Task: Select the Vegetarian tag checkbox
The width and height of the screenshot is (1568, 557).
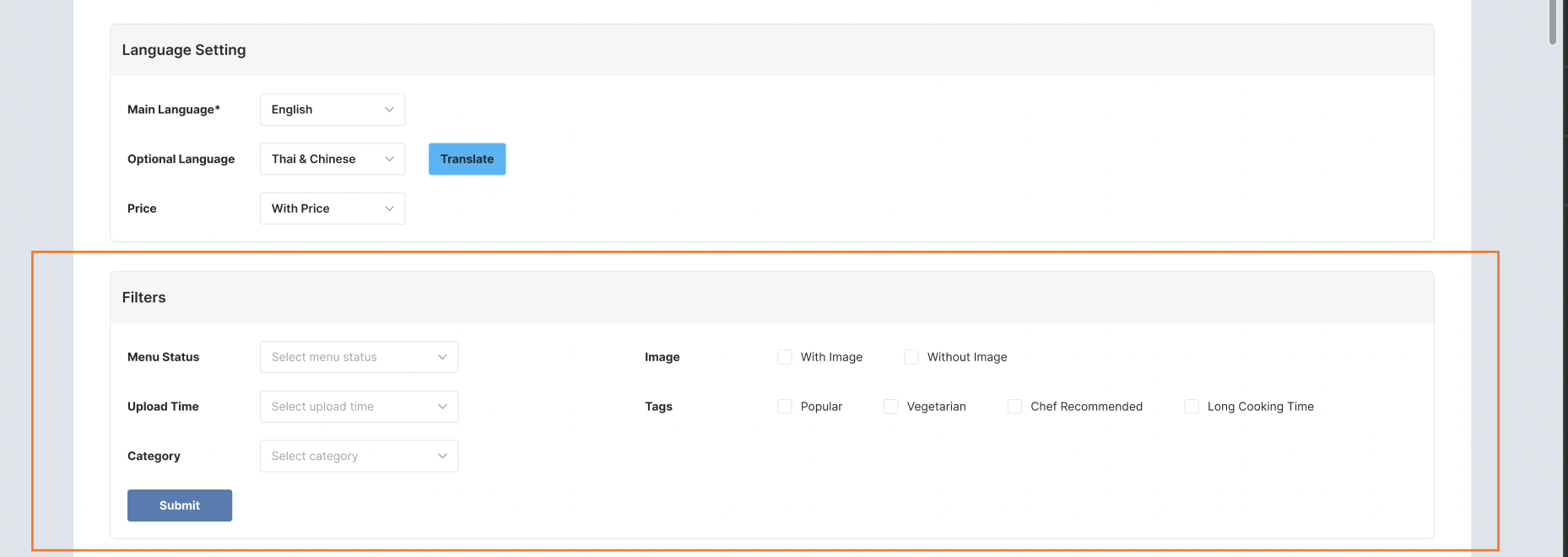Action: pos(891,407)
